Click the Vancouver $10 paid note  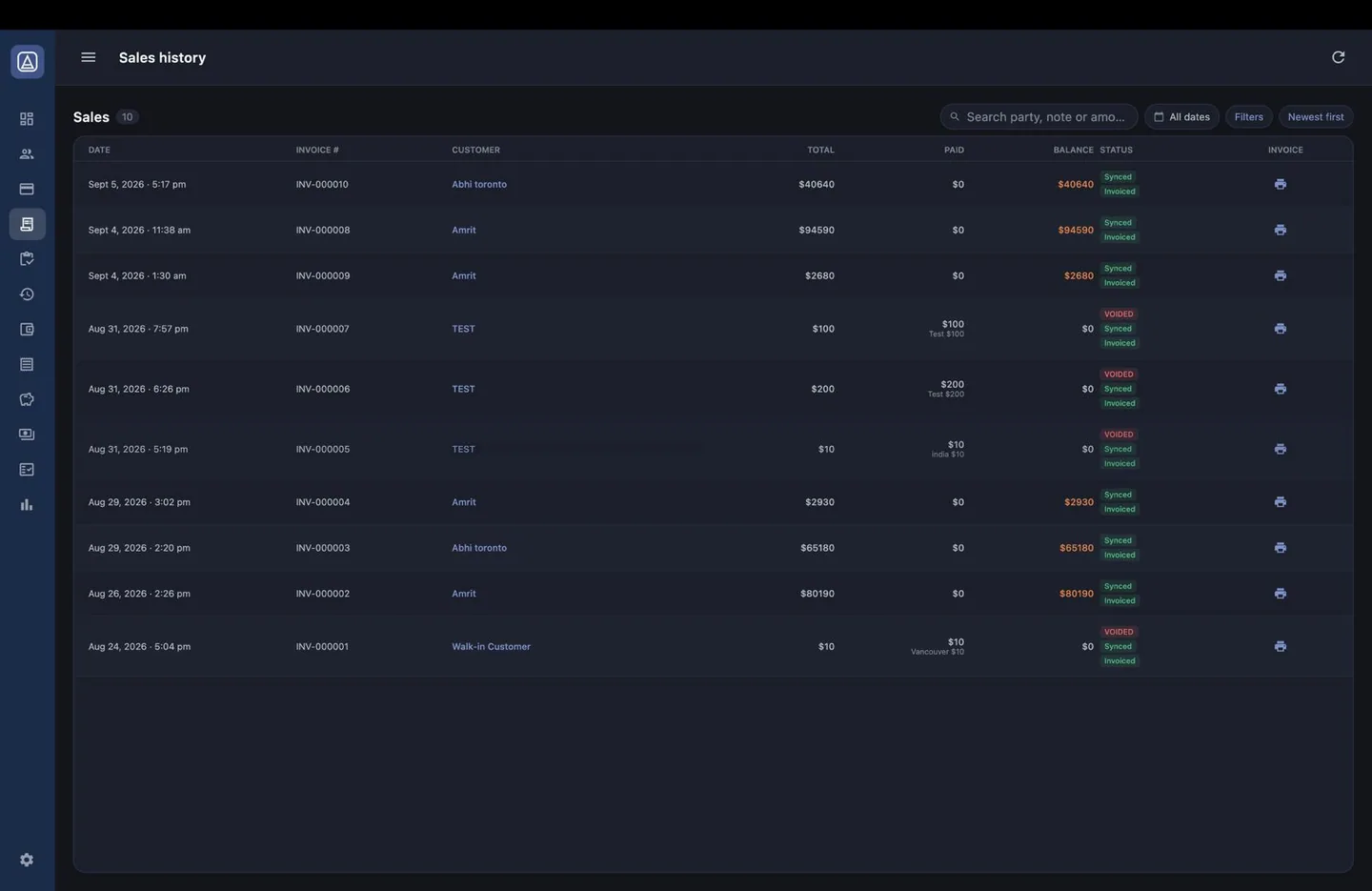pos(938,652)
